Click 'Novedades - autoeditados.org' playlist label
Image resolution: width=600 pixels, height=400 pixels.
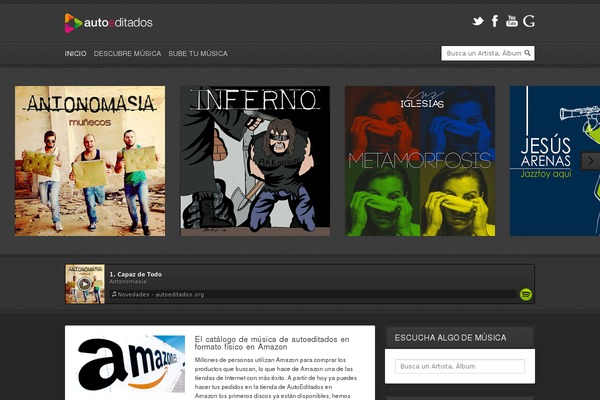coord(161,294)
